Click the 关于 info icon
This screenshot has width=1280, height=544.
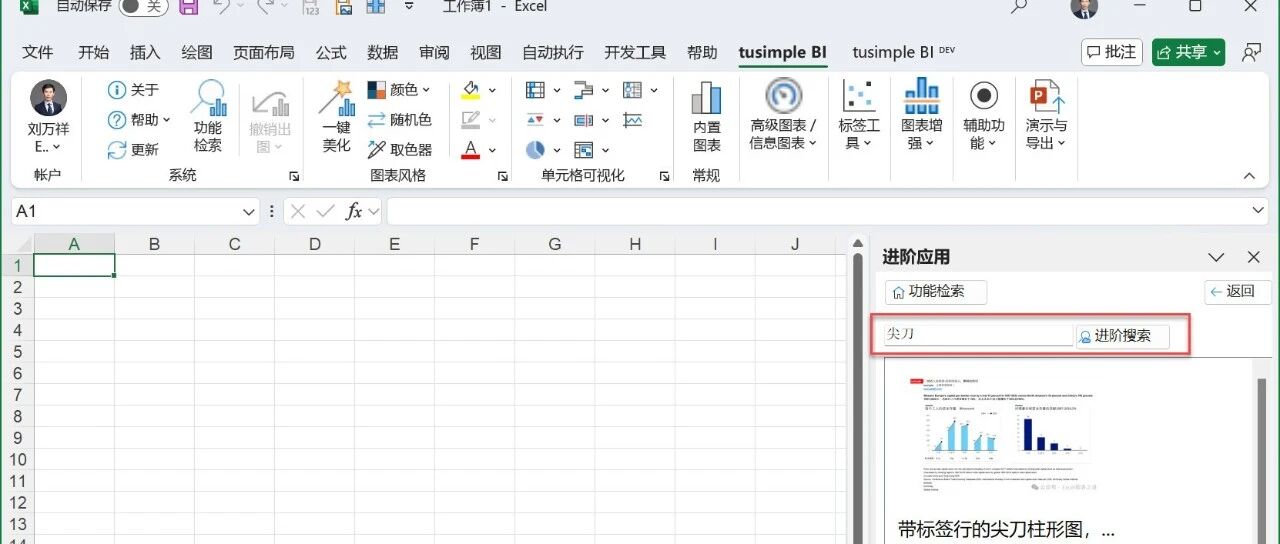[117, 90]
